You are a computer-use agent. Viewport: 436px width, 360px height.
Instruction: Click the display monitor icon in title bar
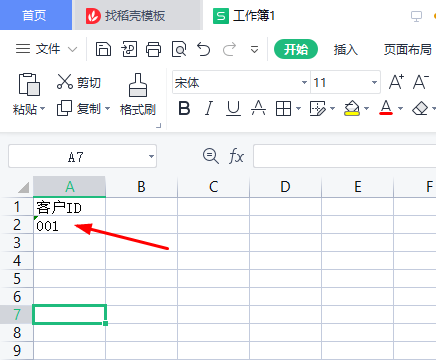(x=416, y=16)
